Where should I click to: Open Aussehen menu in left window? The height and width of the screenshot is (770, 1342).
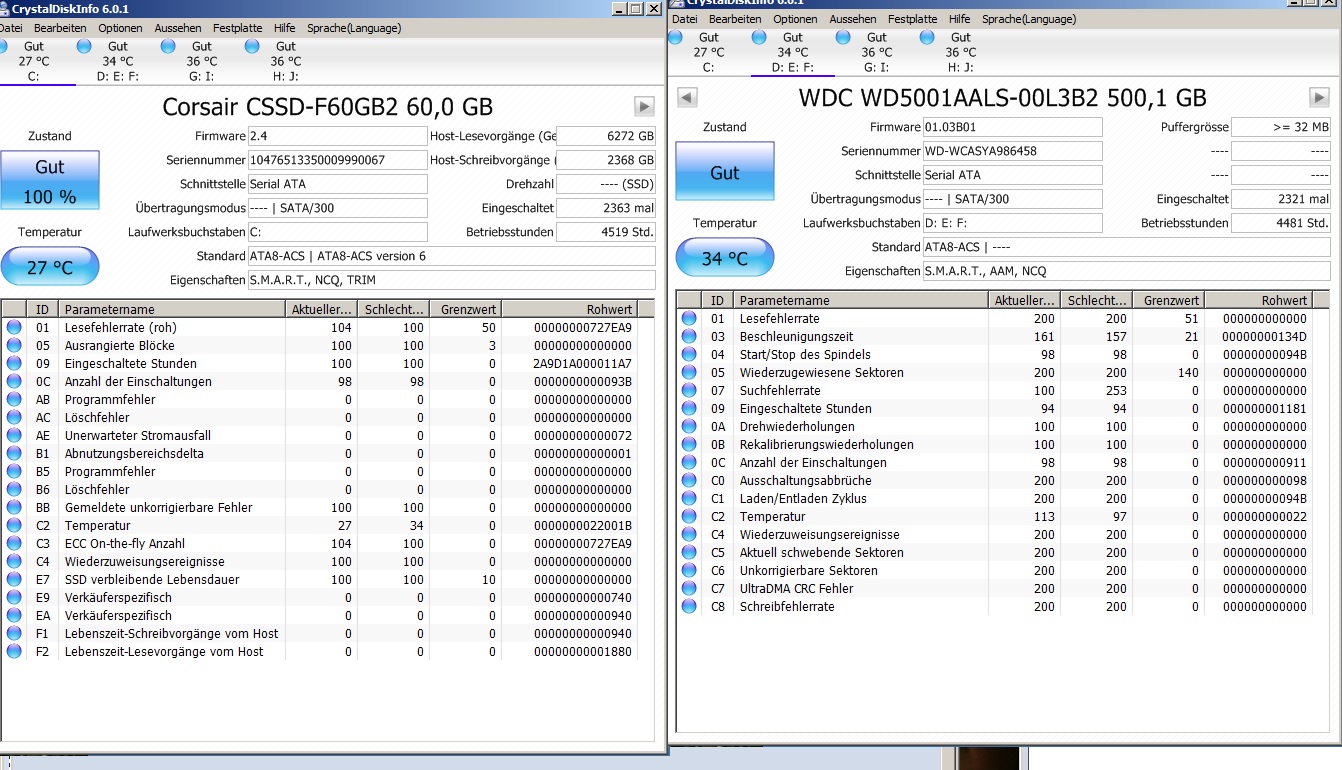point(178,28)
